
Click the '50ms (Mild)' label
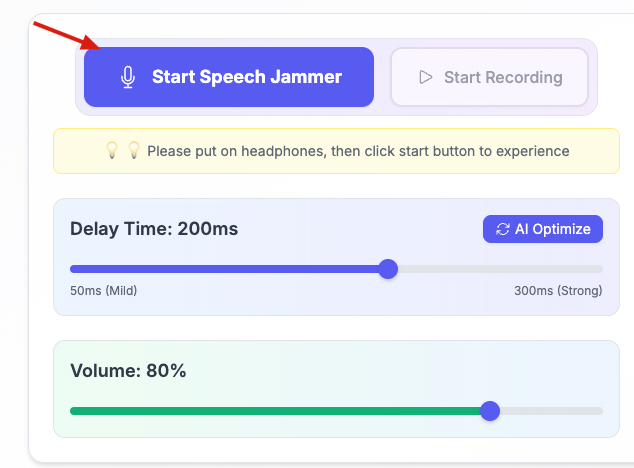[x=104, y=290]
